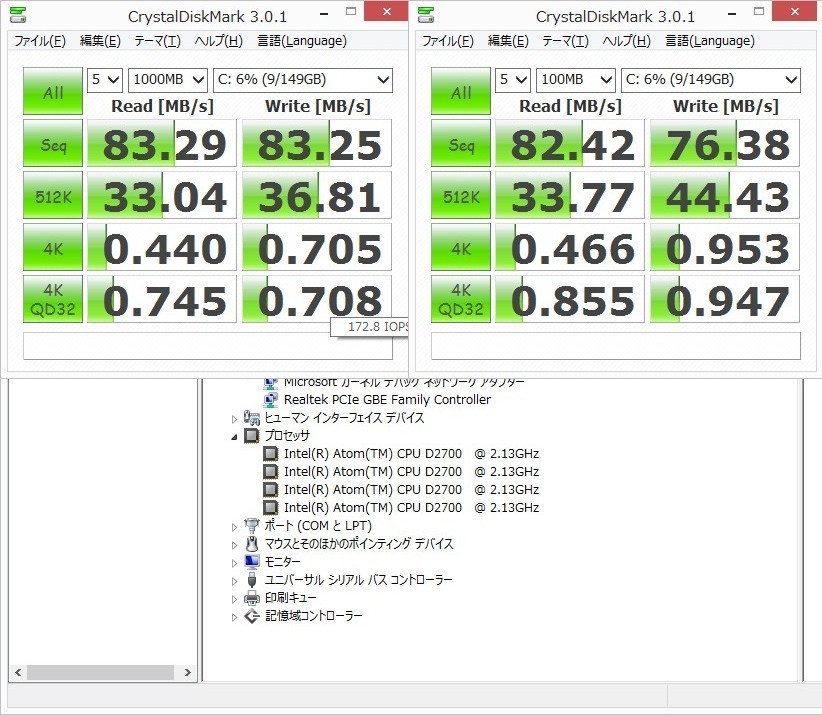Open ヘルプ(H) menu in right CrystalDiskMark
Screen dimensions: 822x715
[x=626, y=41]
